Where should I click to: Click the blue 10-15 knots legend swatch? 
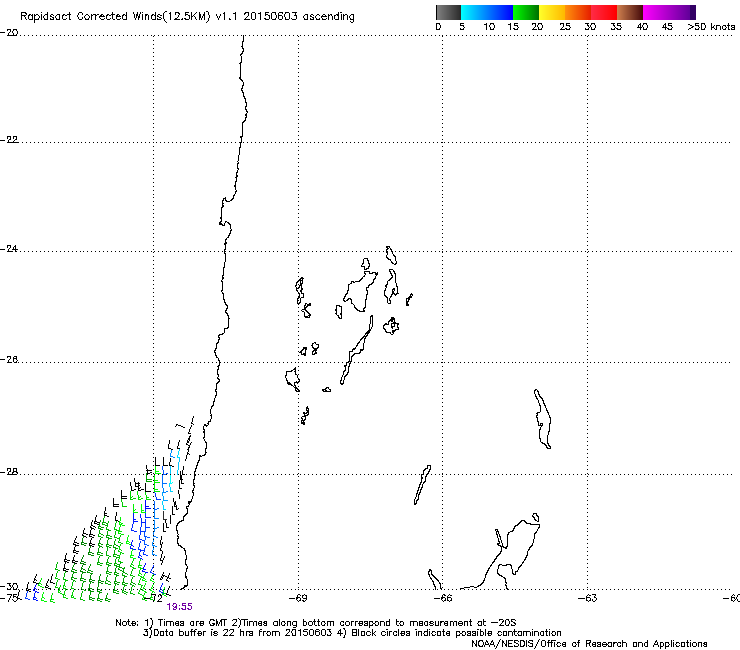click(500, 12)
